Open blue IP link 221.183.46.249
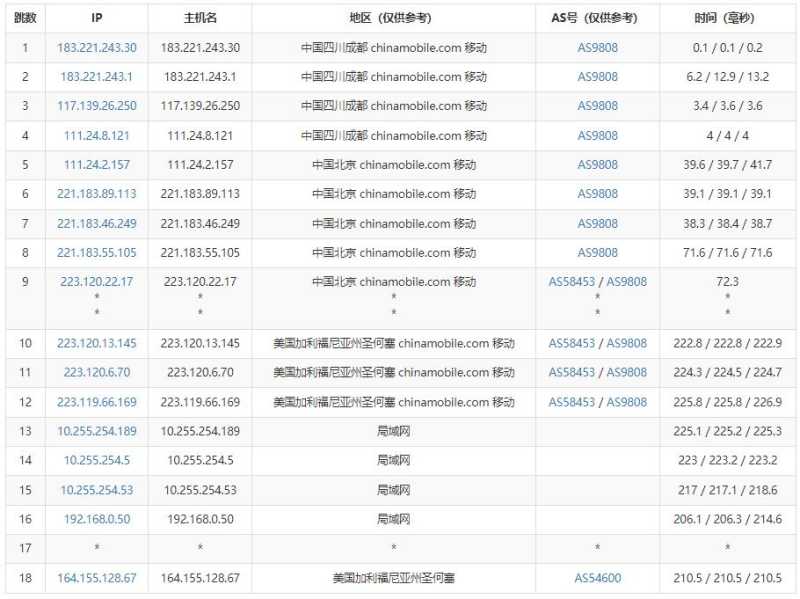 coord(97,223)
